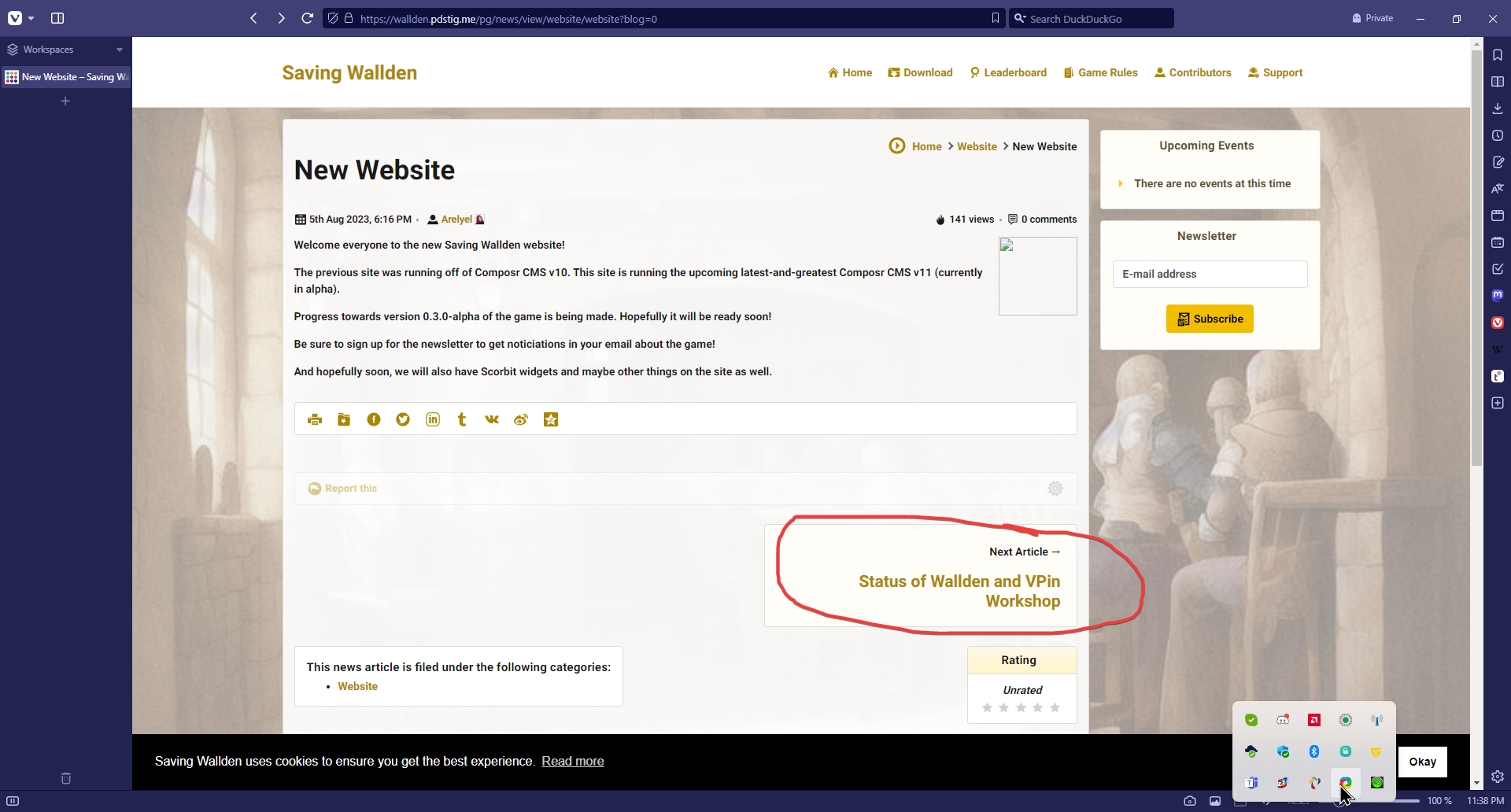
Task: Click the print article icon
Action: tap(315, 419)
